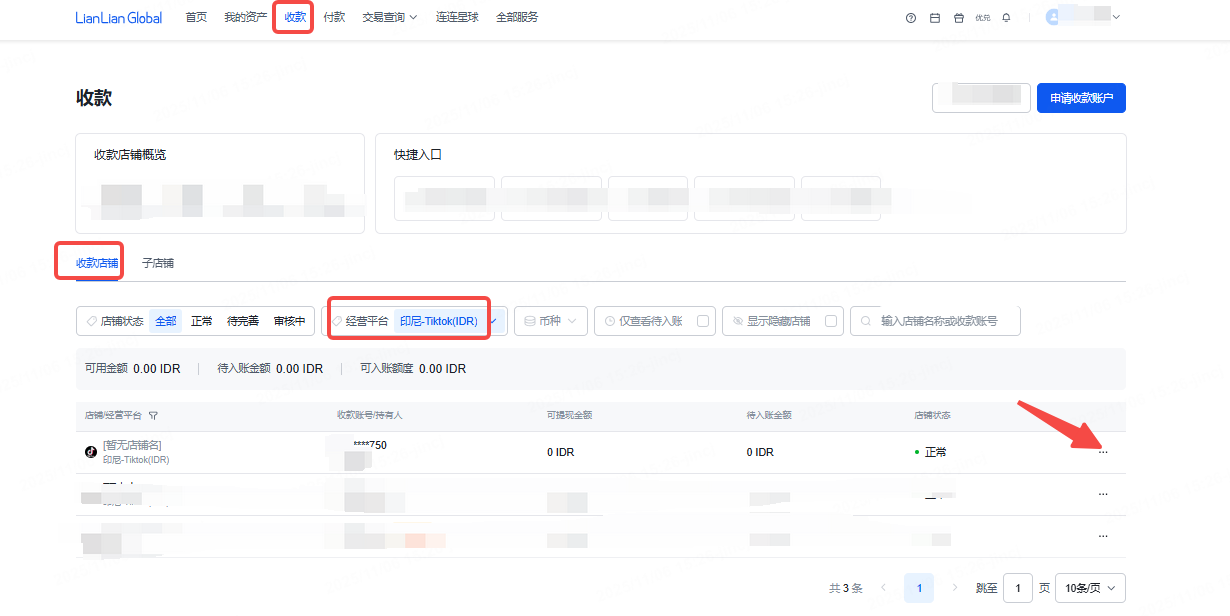The height and width of the screenshot is (616, 1230).
Task: Focus the 输入店铺名称或收款账号 search field
Action: [x=936, y=321]
